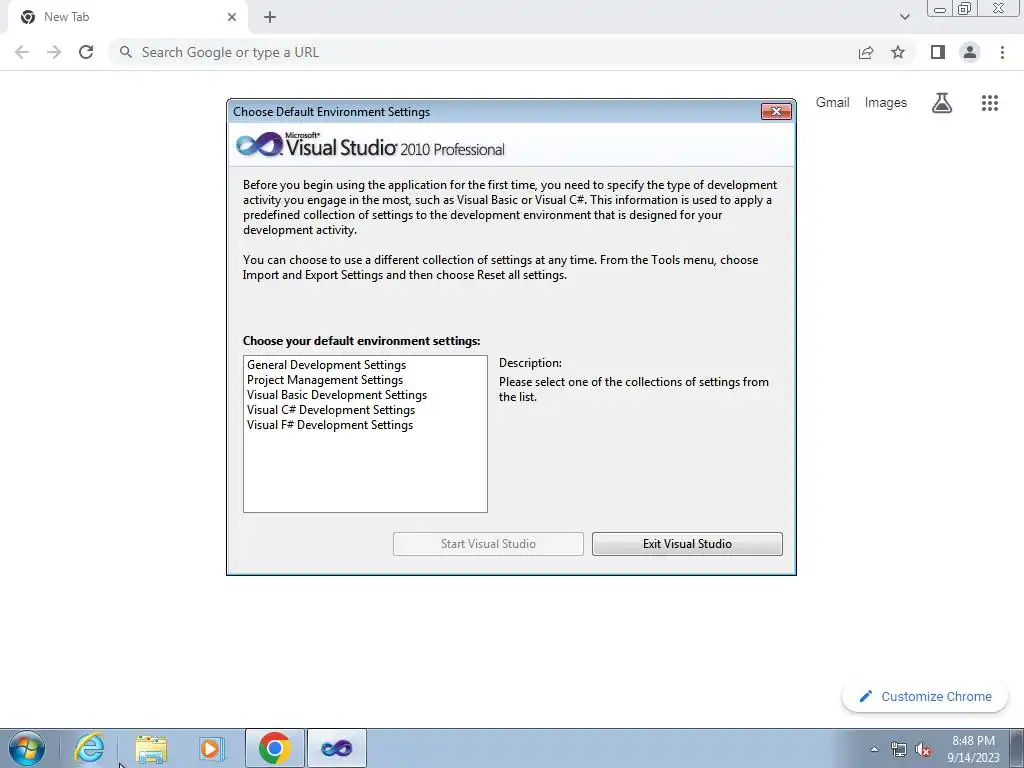Open the muted volume tray icon
Screen dimensions: 1024x768
[x=923, y=749]
